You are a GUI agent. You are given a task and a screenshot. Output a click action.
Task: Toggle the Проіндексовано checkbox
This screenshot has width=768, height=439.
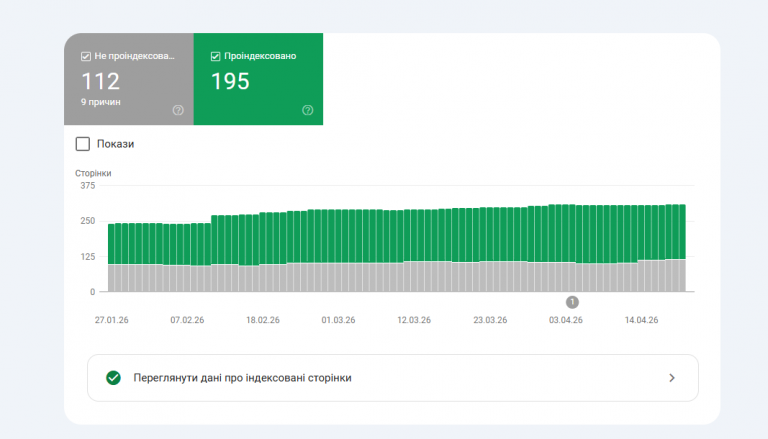pyautogui.click(x=215, y=56)
